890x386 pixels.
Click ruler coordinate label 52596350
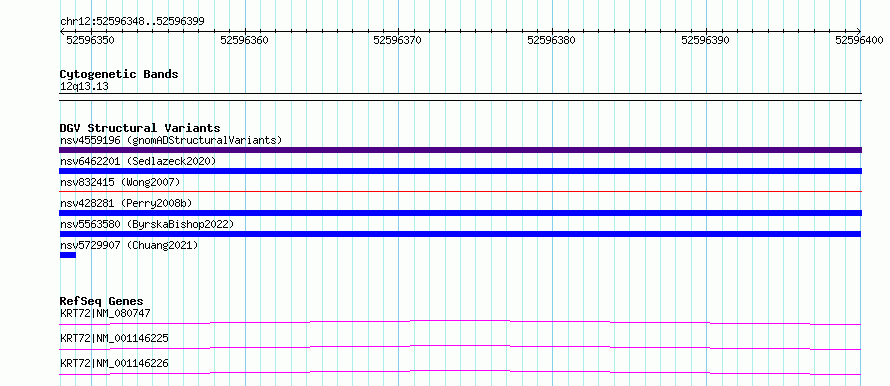91,40
